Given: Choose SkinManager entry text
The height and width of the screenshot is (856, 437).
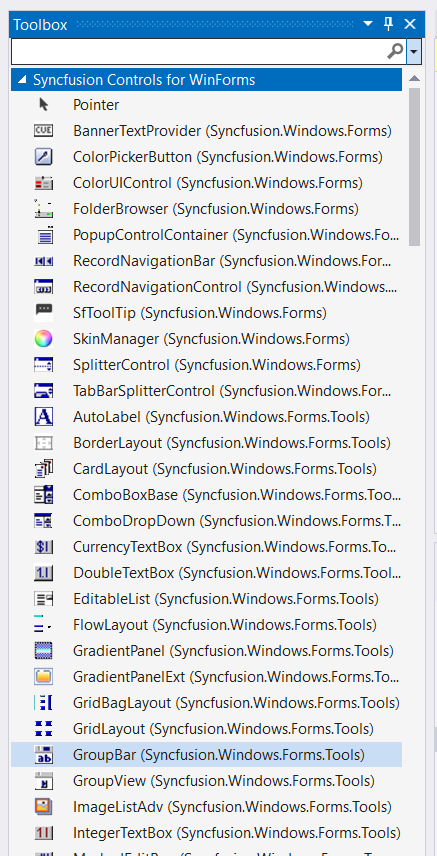Looking at the screenshot, I should [211, 339].
